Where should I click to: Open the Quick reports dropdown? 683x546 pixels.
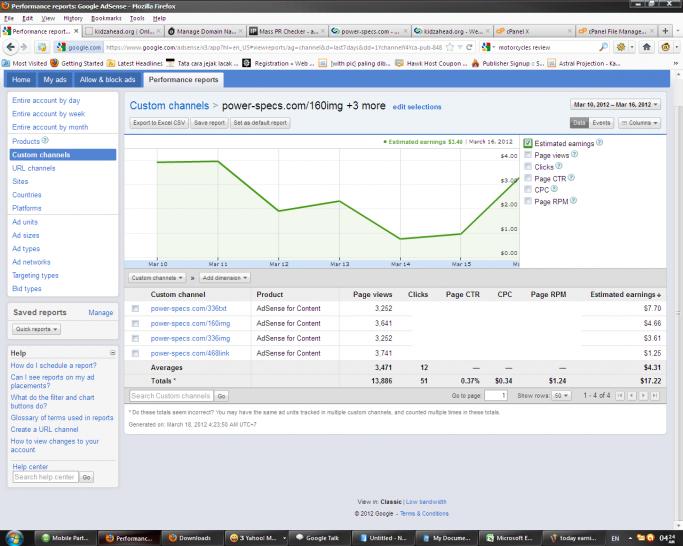[36, 329]
